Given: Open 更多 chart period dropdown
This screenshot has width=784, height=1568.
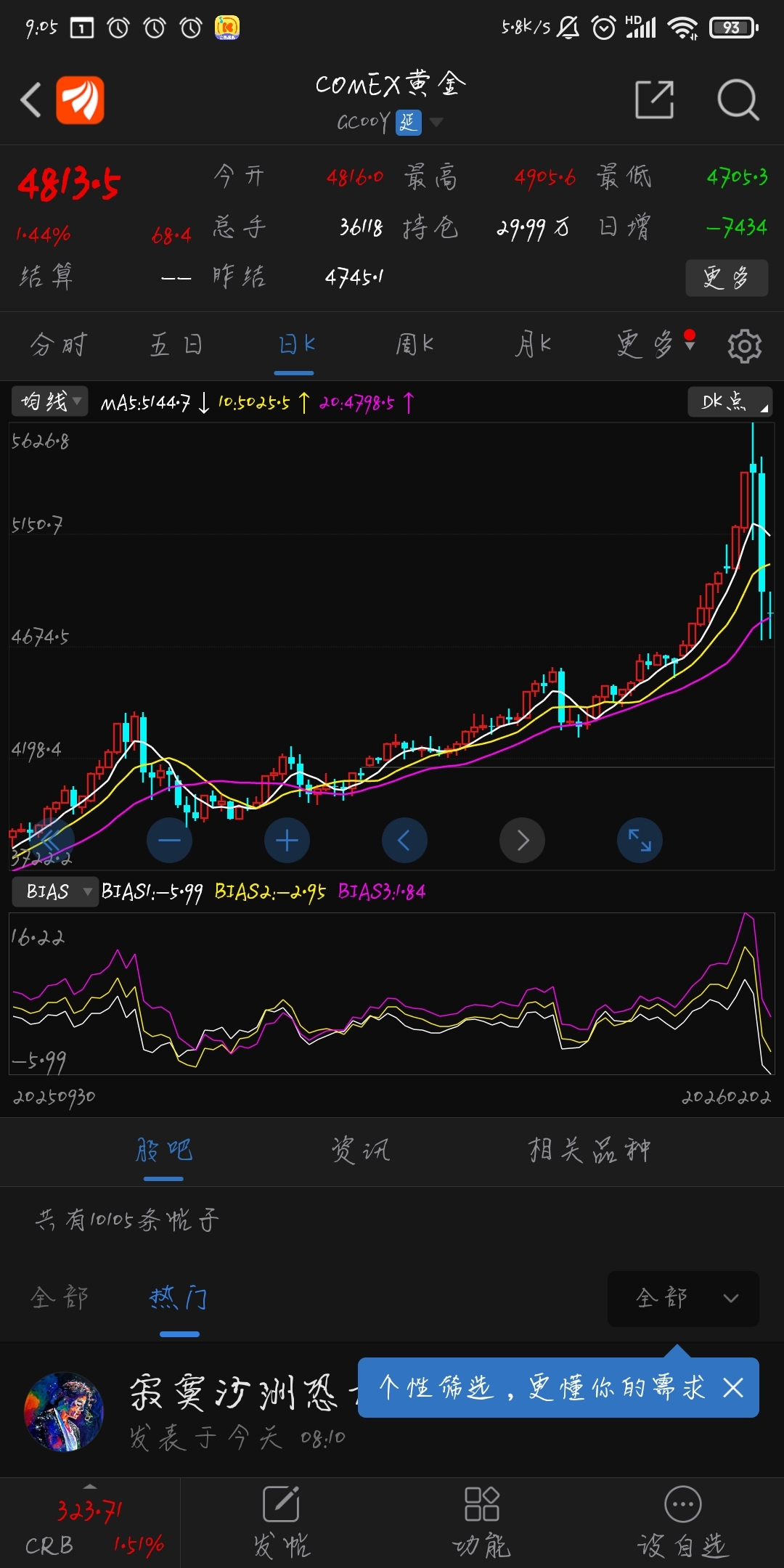Looking at the screenshot, I should [656, 344].
